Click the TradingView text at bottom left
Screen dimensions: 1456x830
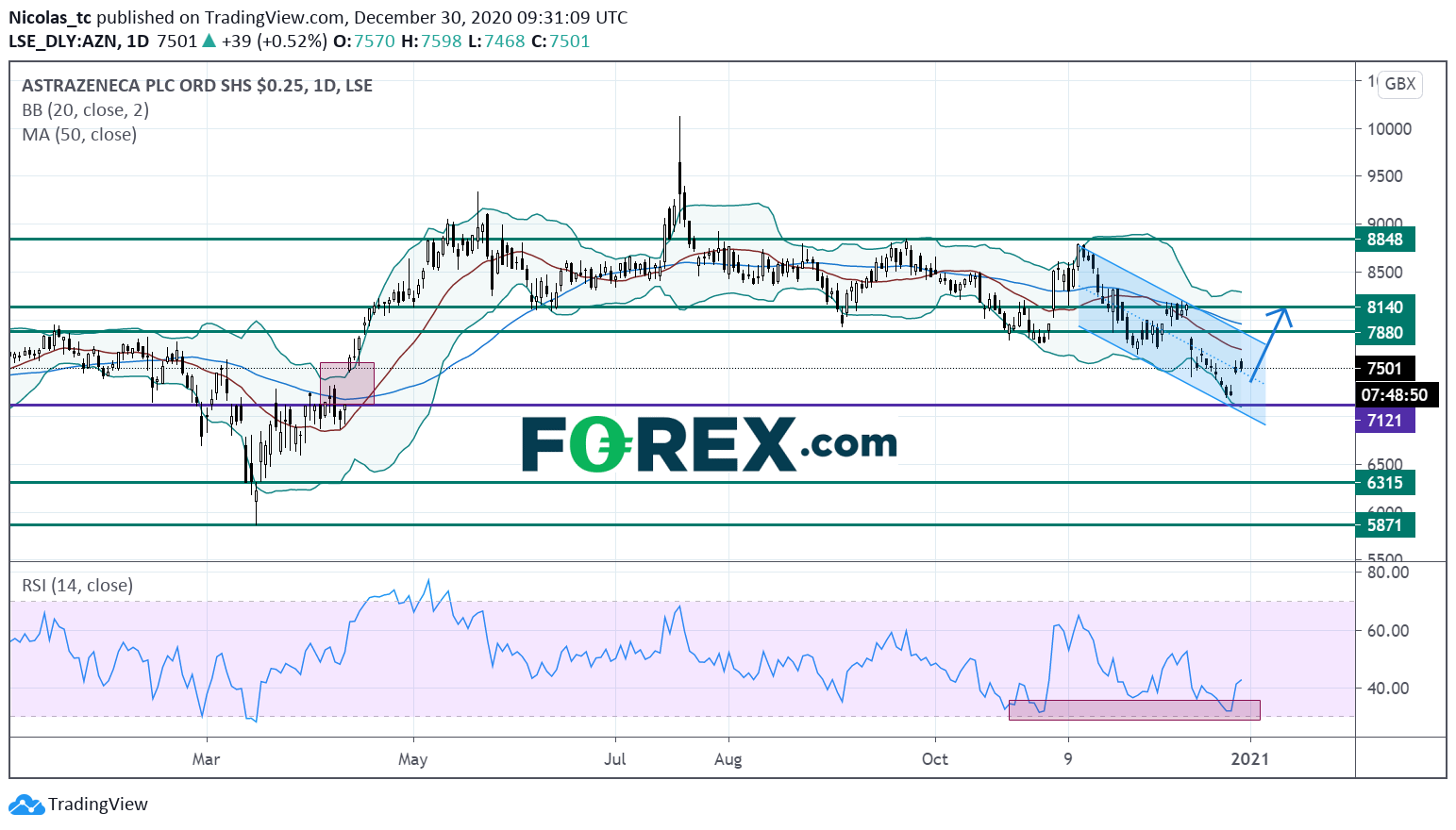pos(98,805)
